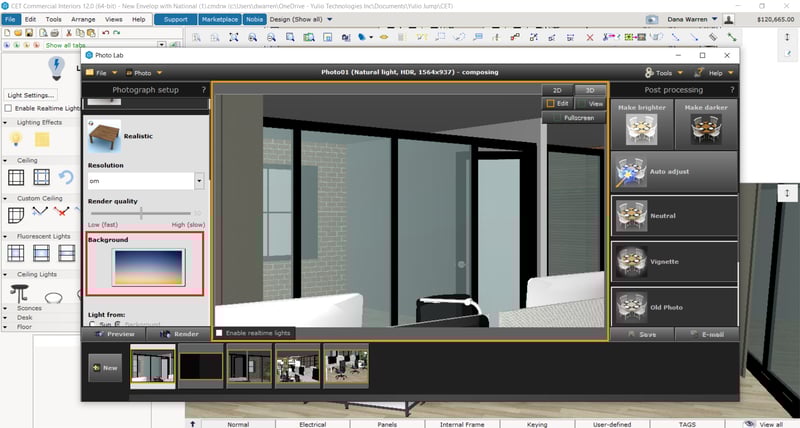Click the Open folder icon in toolbar
800x428 pixels.
click(x=18, y=33)
